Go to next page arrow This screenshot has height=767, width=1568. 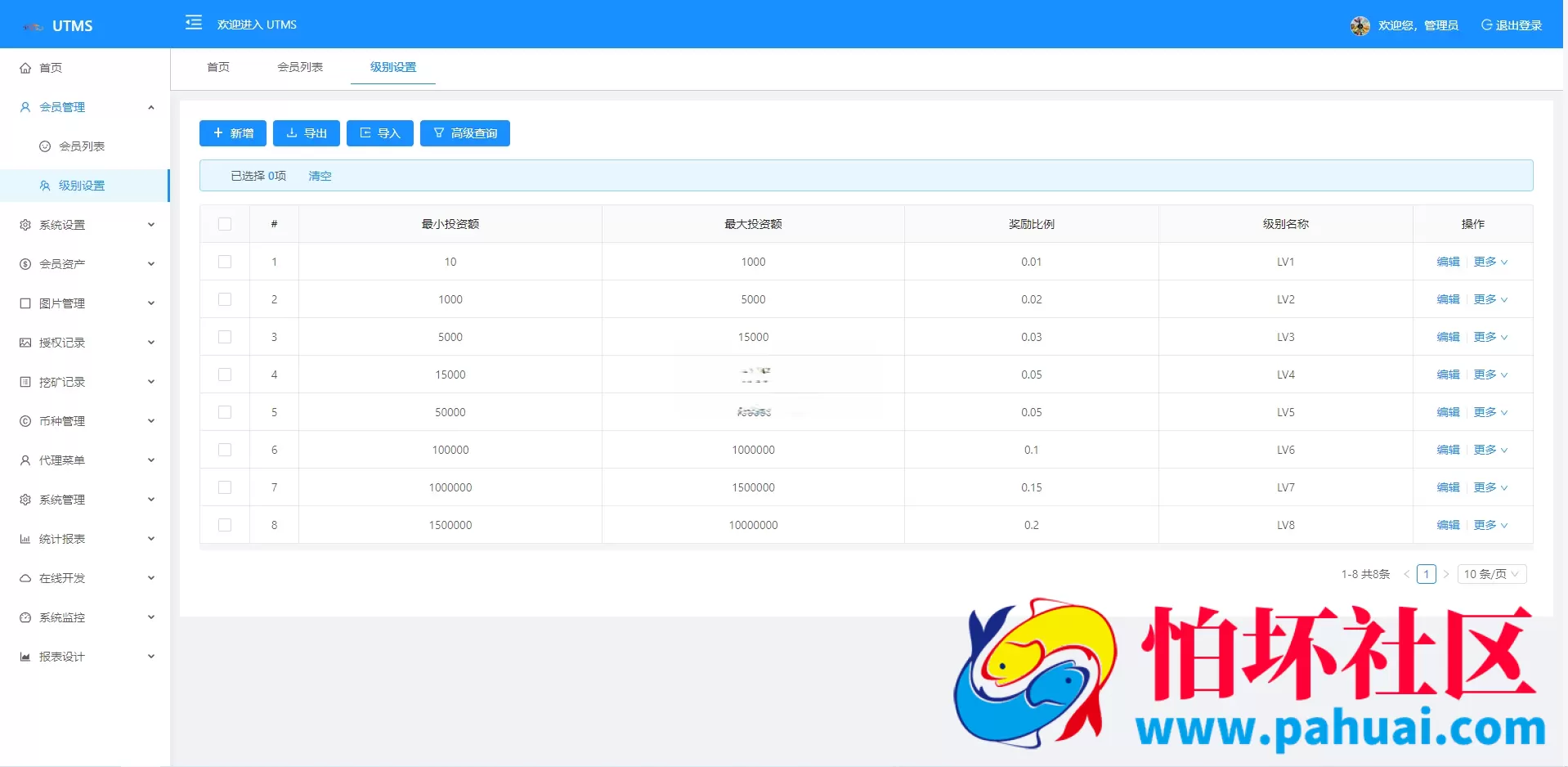pos(1445,574)
